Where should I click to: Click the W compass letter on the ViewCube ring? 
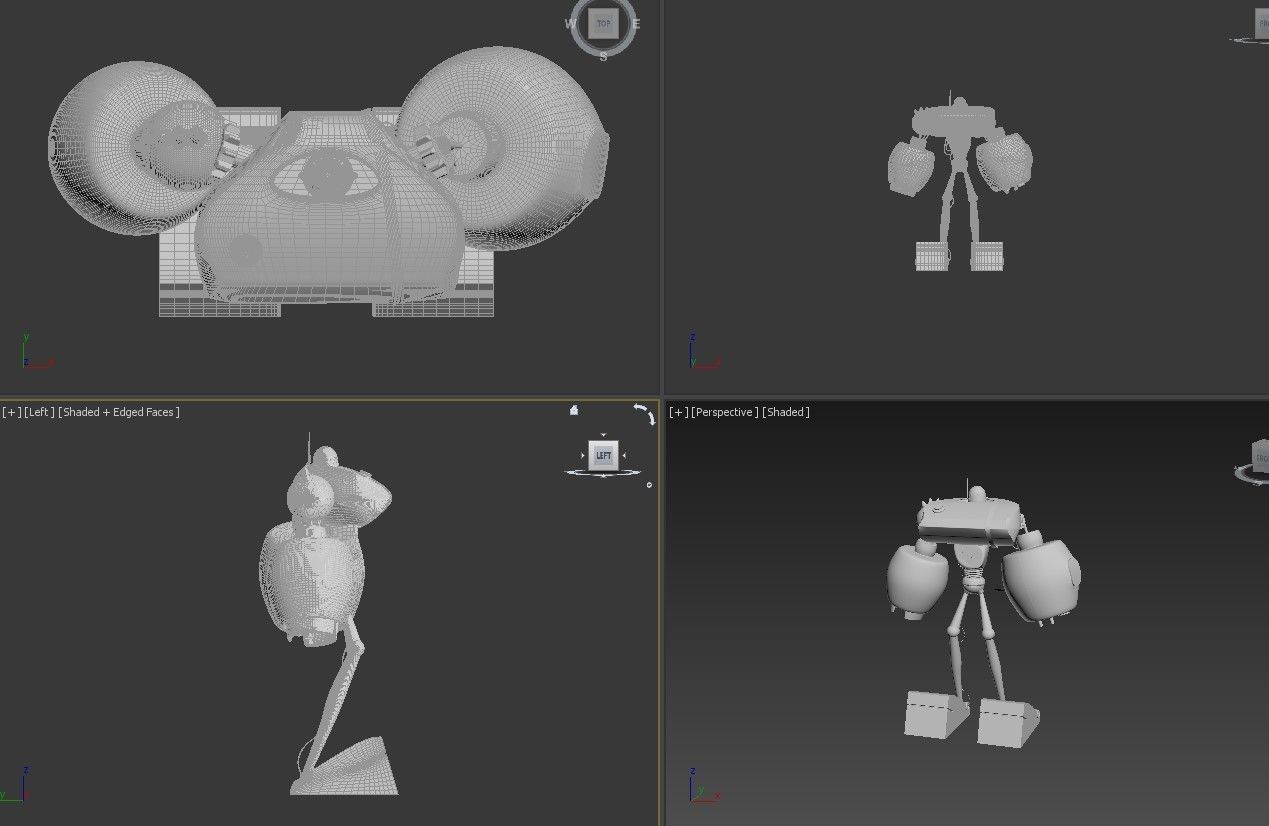pyautogui.click(x=571, y=24)
